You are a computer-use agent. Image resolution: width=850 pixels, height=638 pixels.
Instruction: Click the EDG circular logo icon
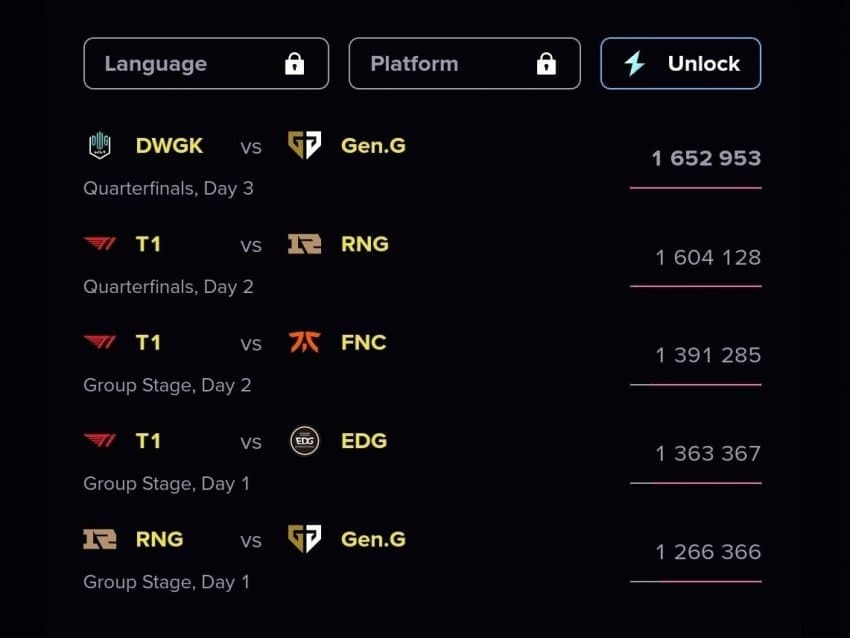pyautogui.click(x=304, y=441)
